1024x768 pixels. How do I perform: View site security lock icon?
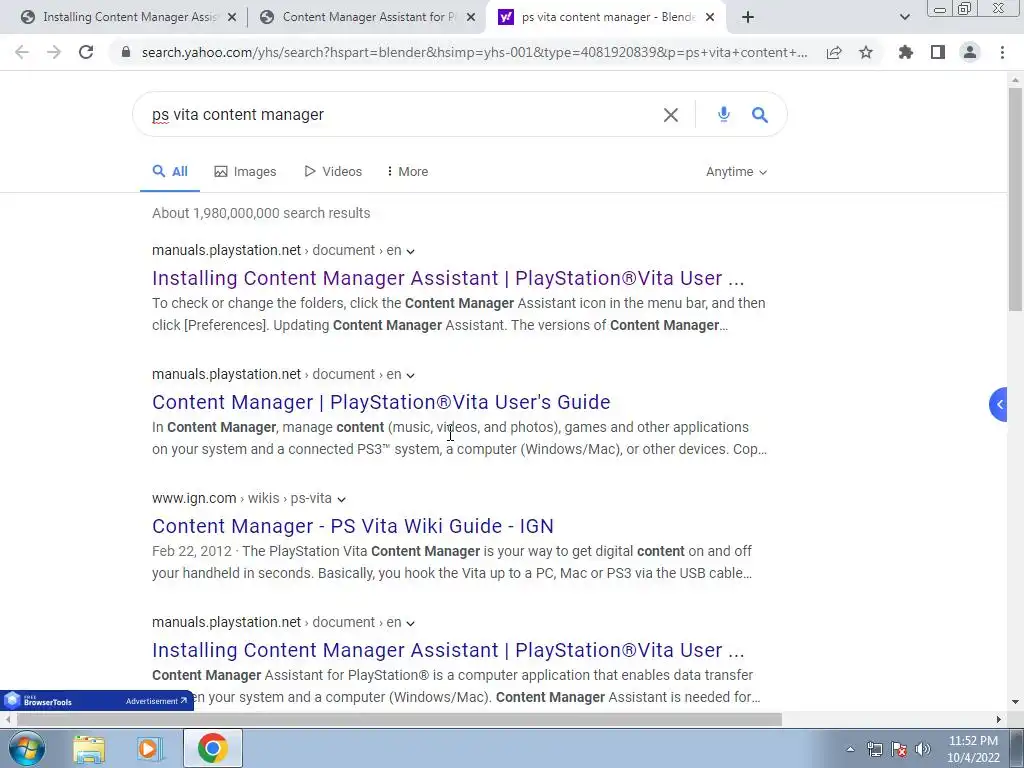[x=126, y=52]
